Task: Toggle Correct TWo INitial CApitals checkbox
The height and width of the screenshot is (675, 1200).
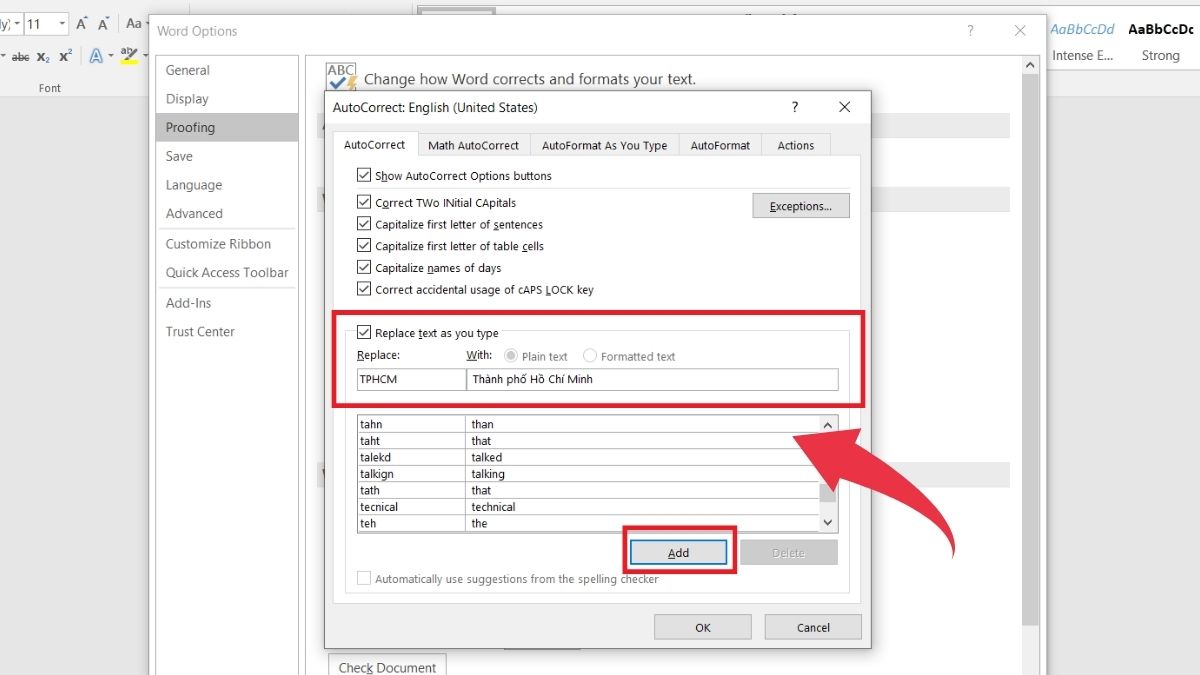Action: 364,202
